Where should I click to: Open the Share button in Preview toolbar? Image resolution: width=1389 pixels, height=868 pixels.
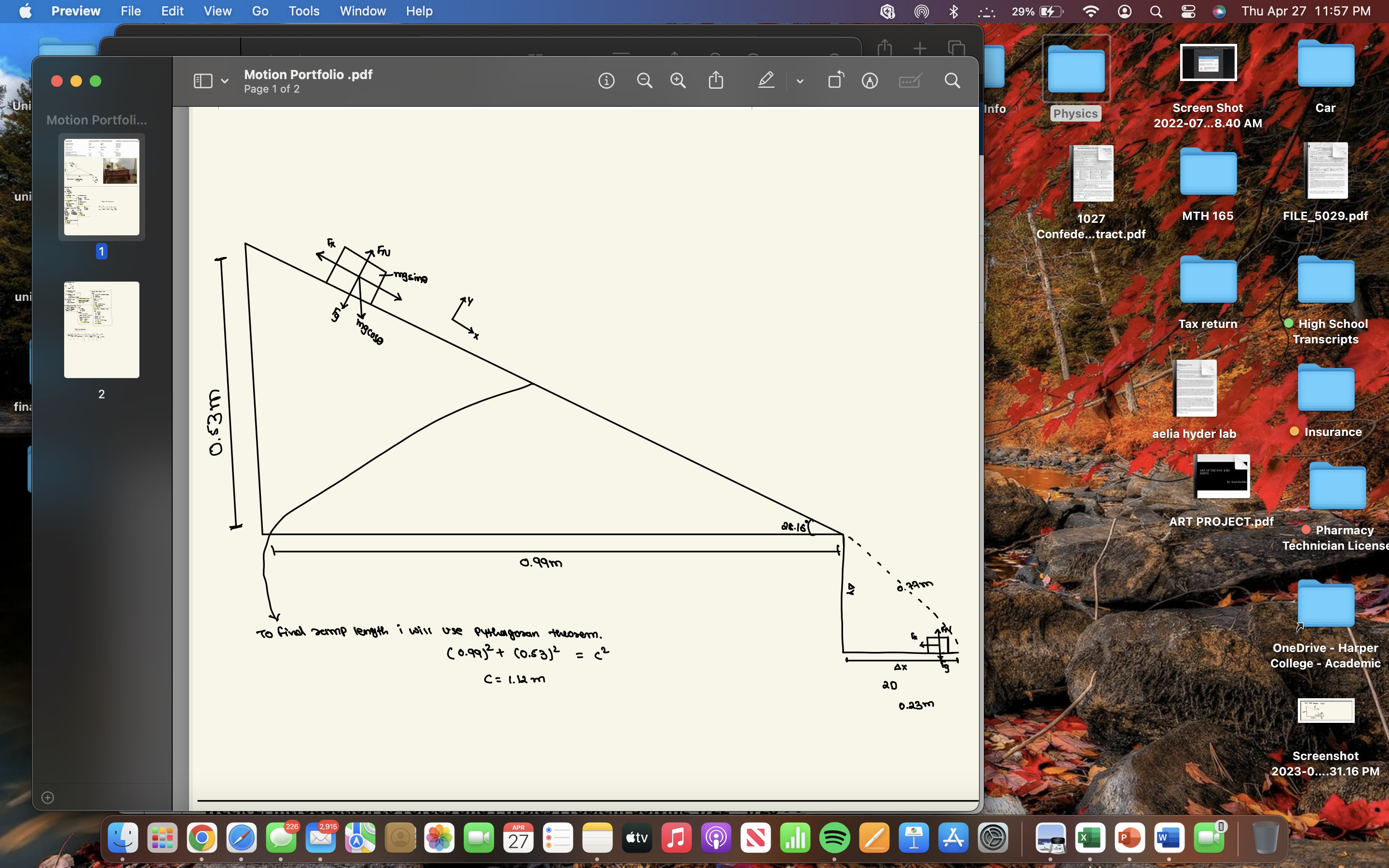click(x=716, y=81)
